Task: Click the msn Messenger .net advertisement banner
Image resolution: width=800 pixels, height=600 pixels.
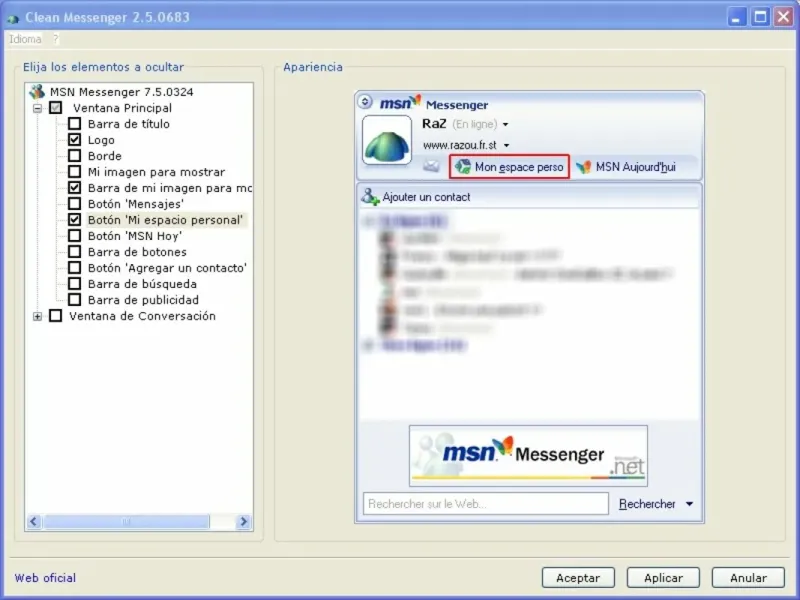Action: (x=528, y=456)
